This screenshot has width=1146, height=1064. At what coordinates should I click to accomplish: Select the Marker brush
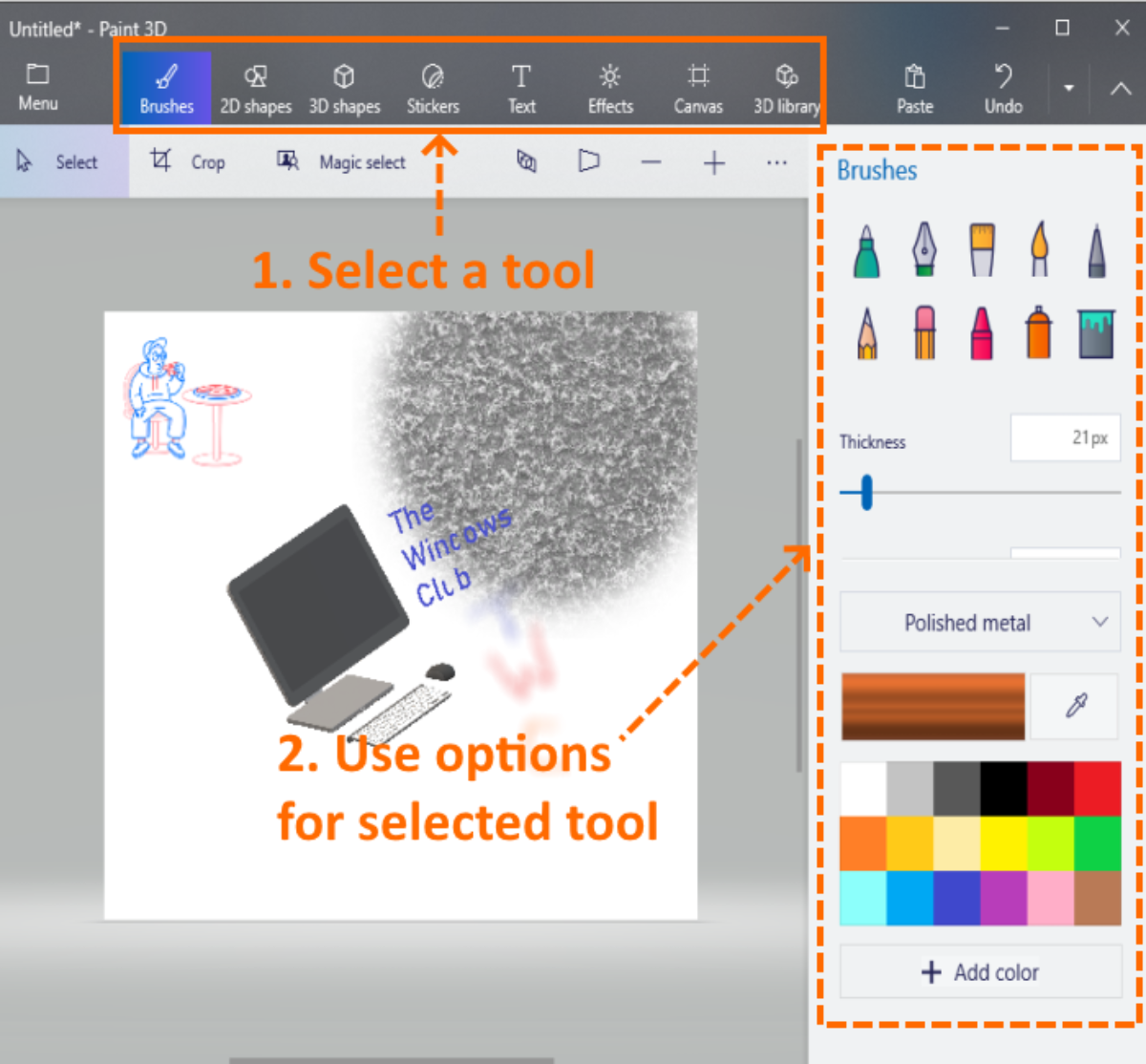pos(866,251)
